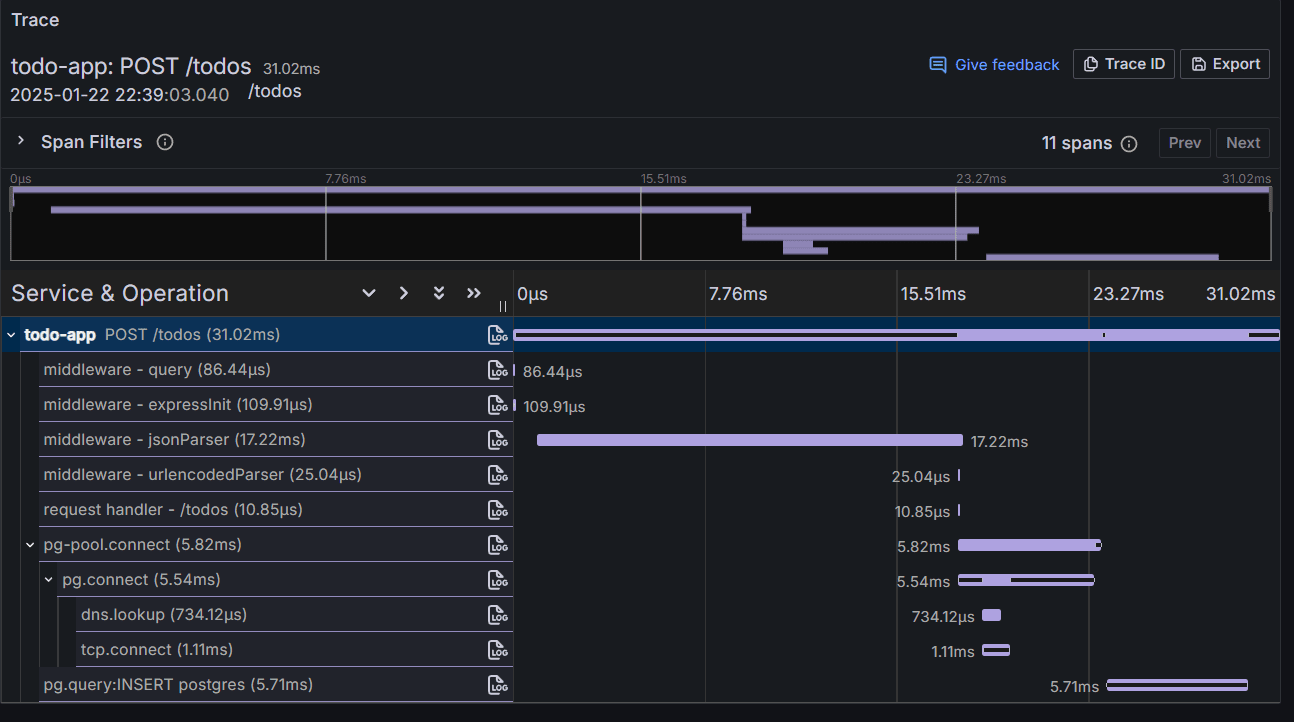Expand one level with the right chevron
The image size is (1294, 722).
[x=403, y=293]
